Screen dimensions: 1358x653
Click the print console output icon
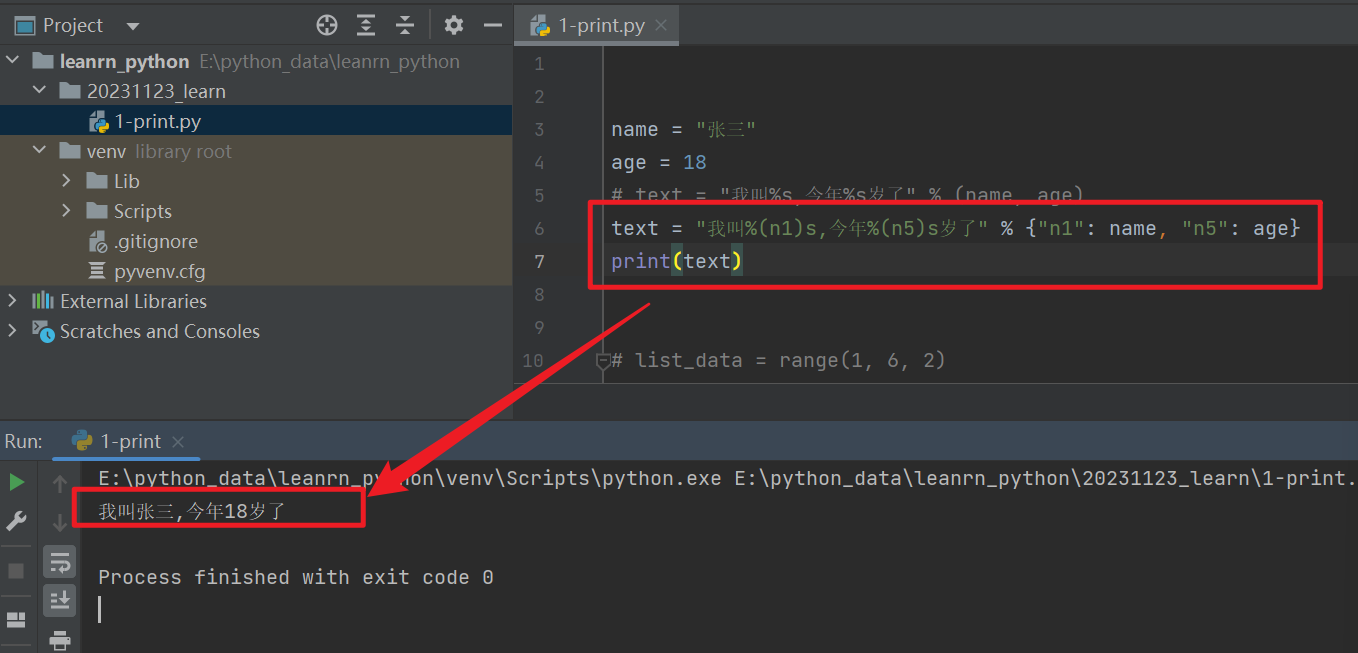coord(60,640)
